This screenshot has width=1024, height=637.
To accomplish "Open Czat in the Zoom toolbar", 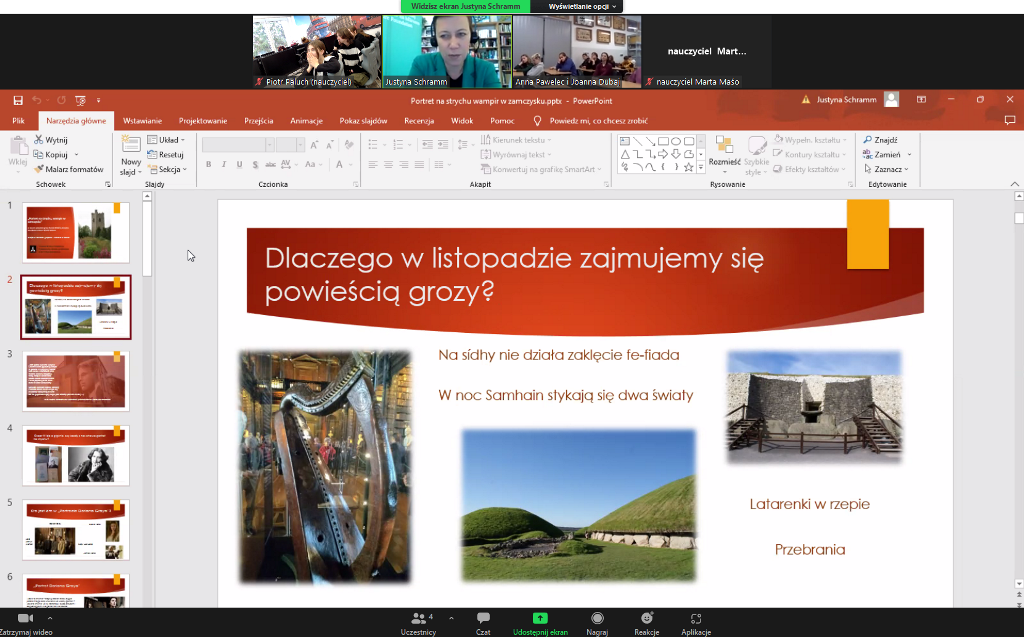I will coord(483,619).
